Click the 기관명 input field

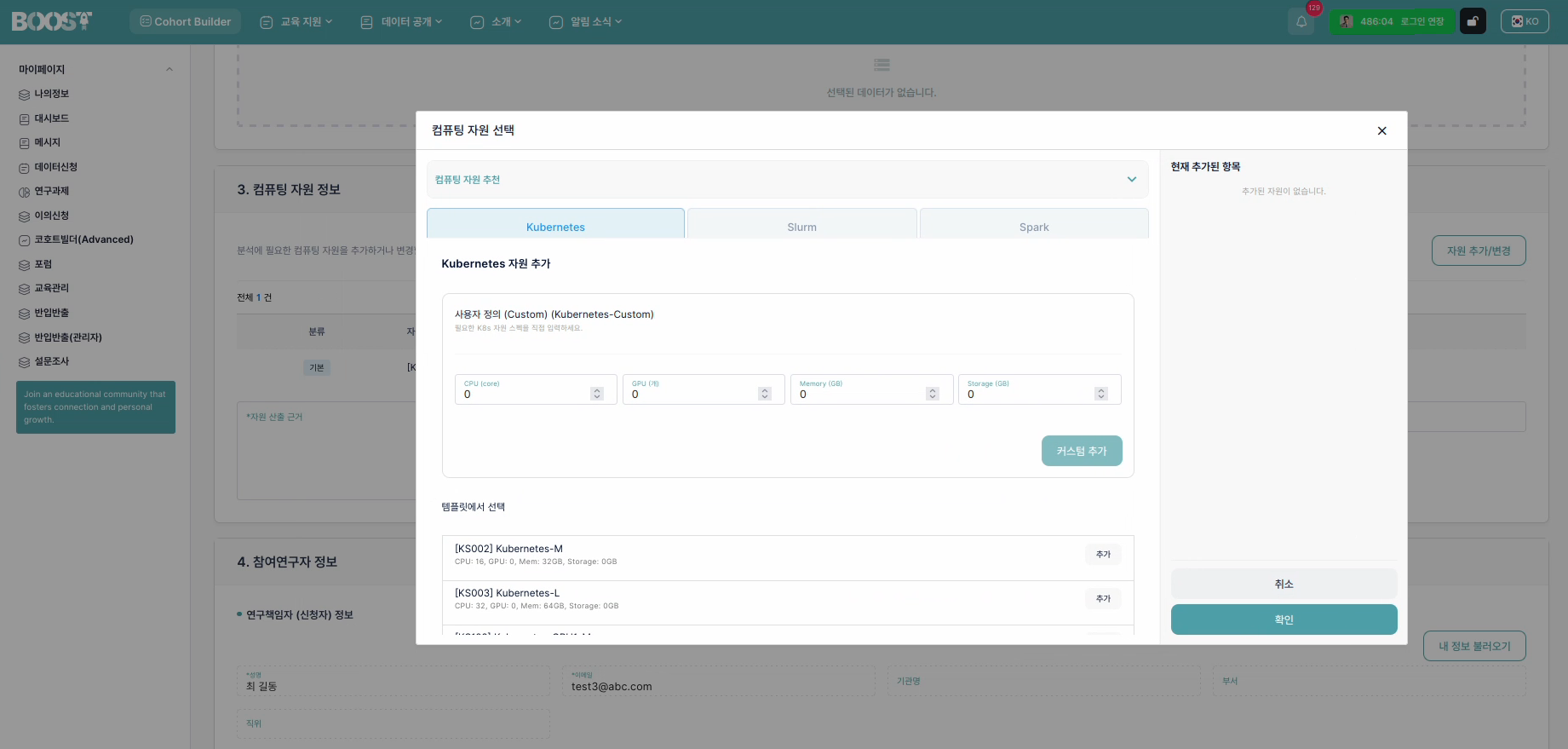1043,682
